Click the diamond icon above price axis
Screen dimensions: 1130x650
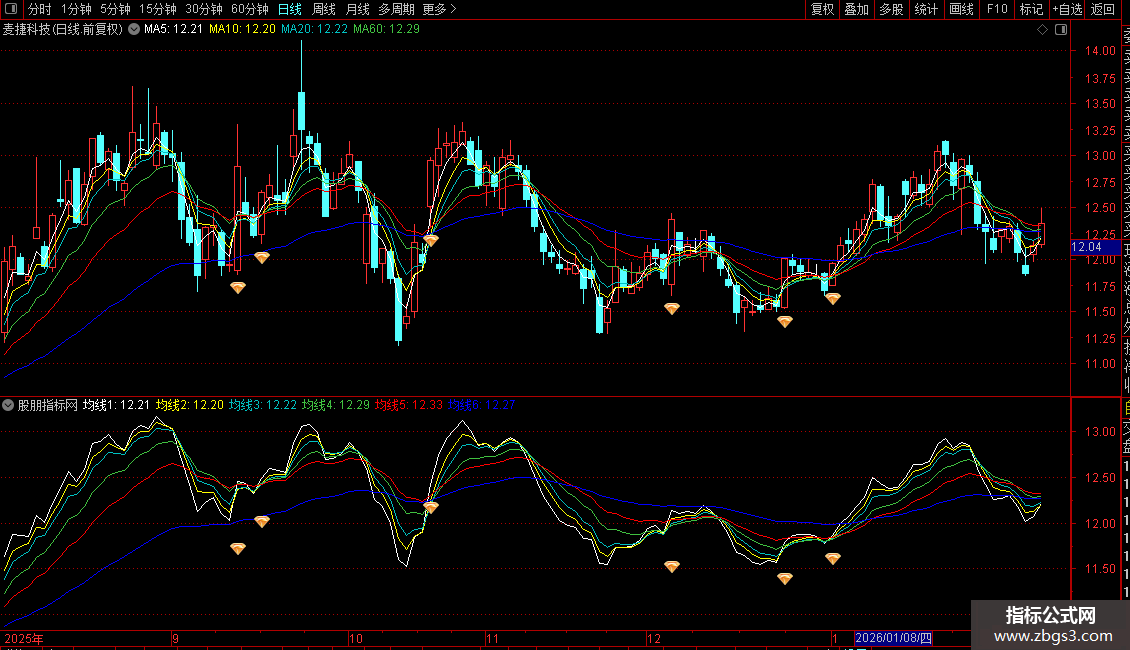click(x=1042, y=30)
